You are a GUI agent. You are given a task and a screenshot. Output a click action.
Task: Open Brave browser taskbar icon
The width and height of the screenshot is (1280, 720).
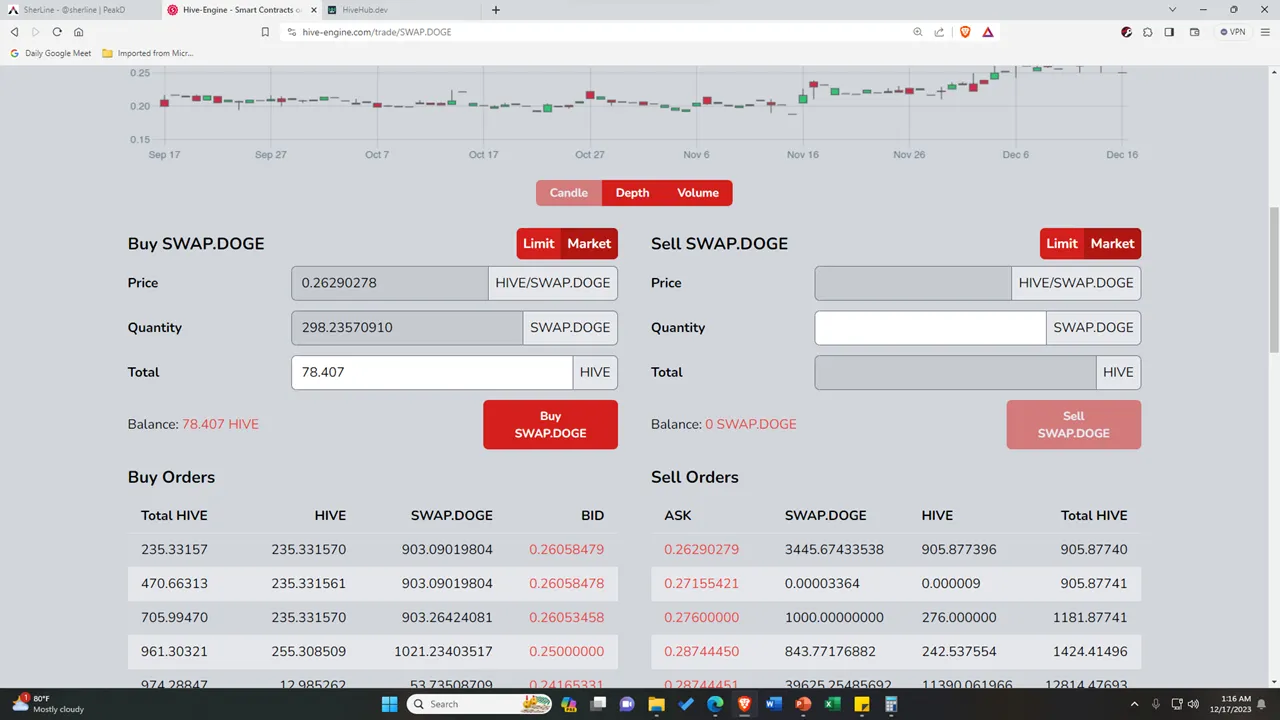pyautogui.click(x=744, y=704)
